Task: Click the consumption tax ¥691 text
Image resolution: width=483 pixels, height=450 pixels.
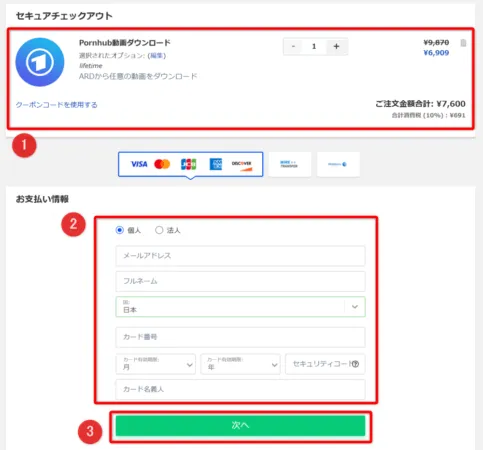Action: pyautogui.click(x=428, y=116)
